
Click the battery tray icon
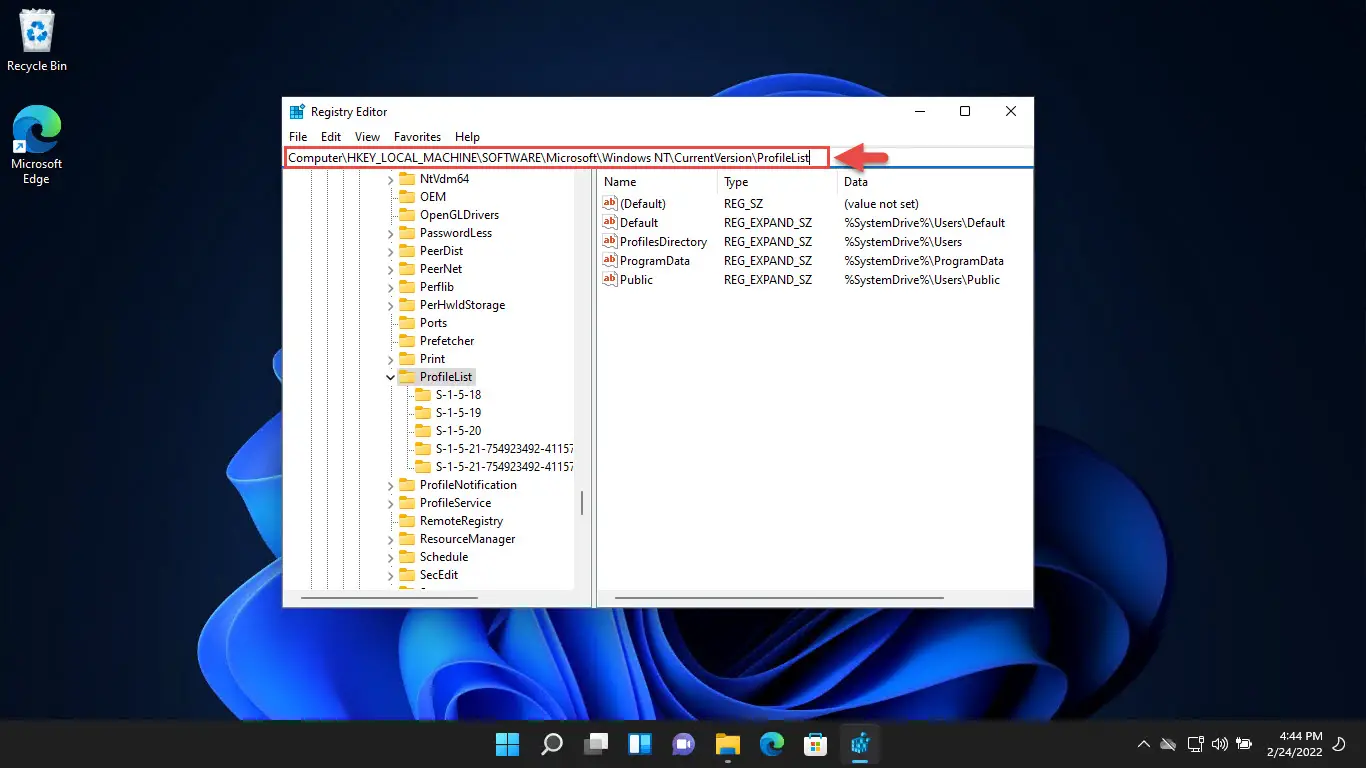1244,744
